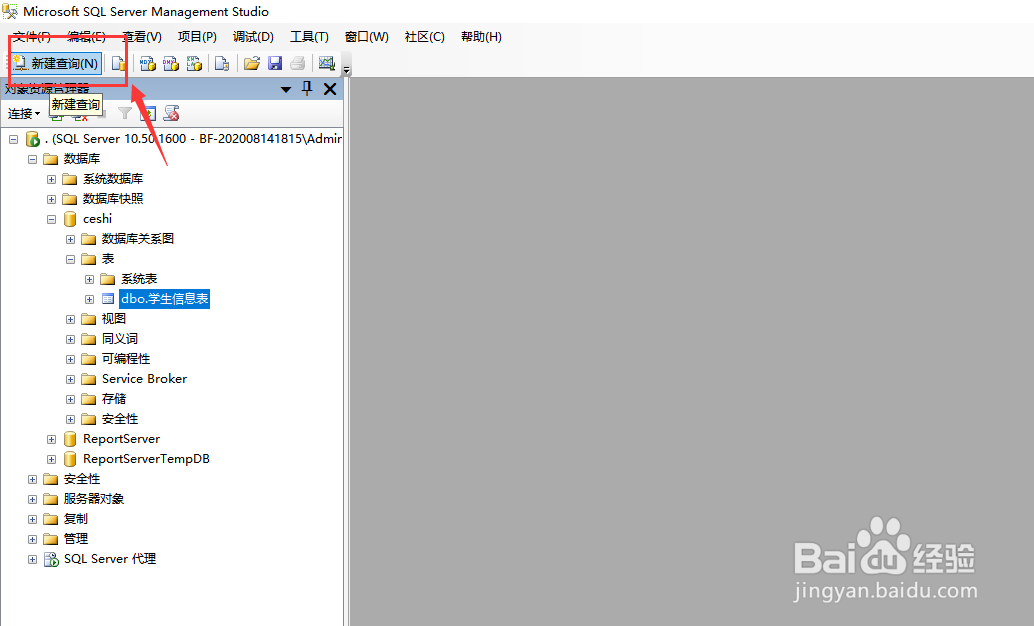Screen dimensions: 1034x626
Task: Expand the SQL Server 代理 node
Action: (32, 559)
